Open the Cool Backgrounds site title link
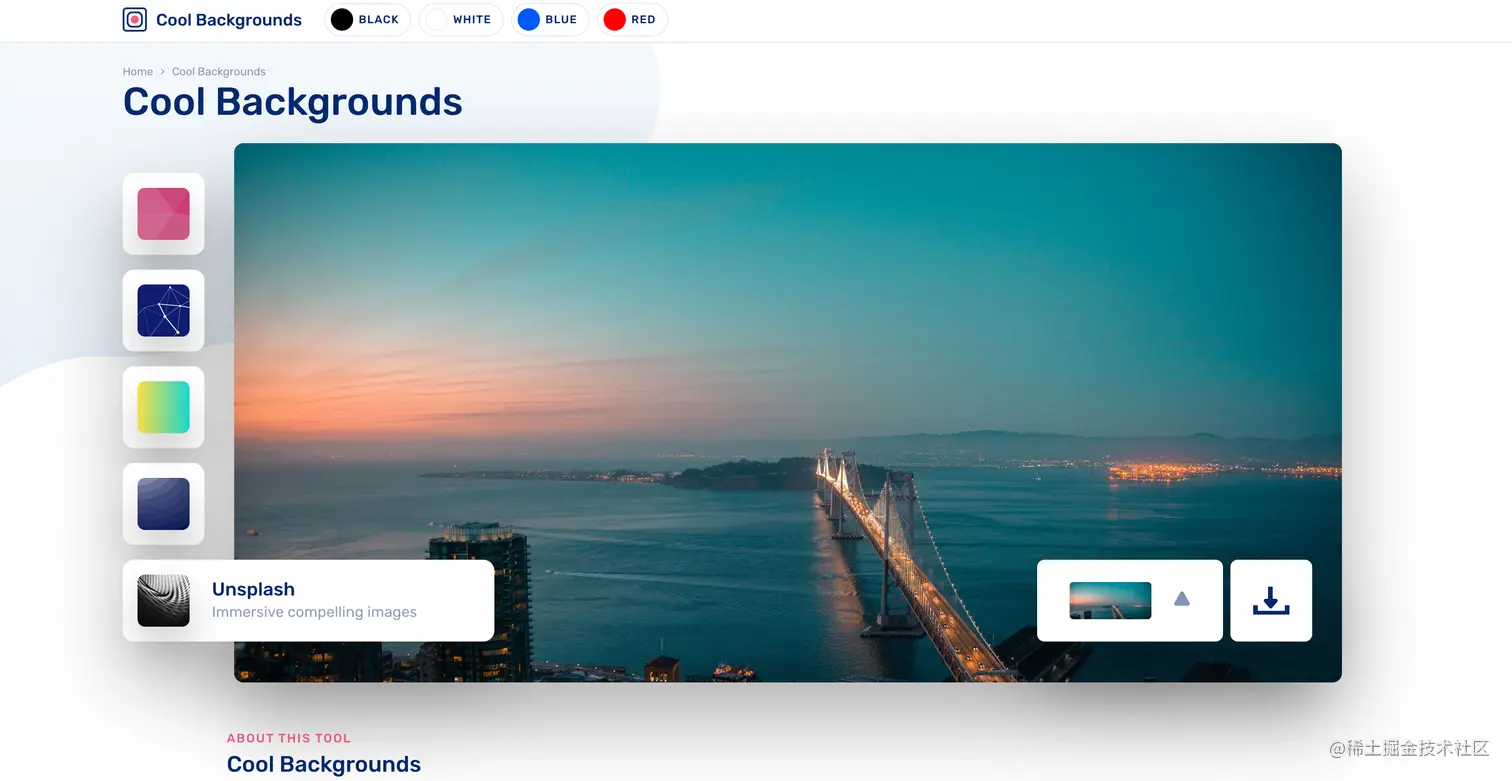 (x=229, y=20)
